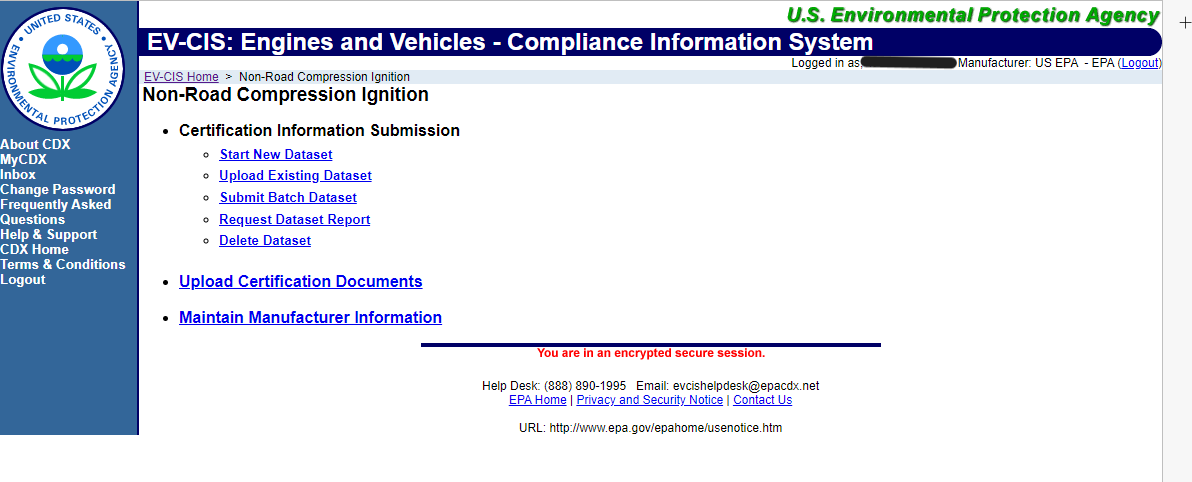The height and width of the screenshot is (482, 1192).
Task: Open Start New Dataset link
Action: (x=276, y=154)
